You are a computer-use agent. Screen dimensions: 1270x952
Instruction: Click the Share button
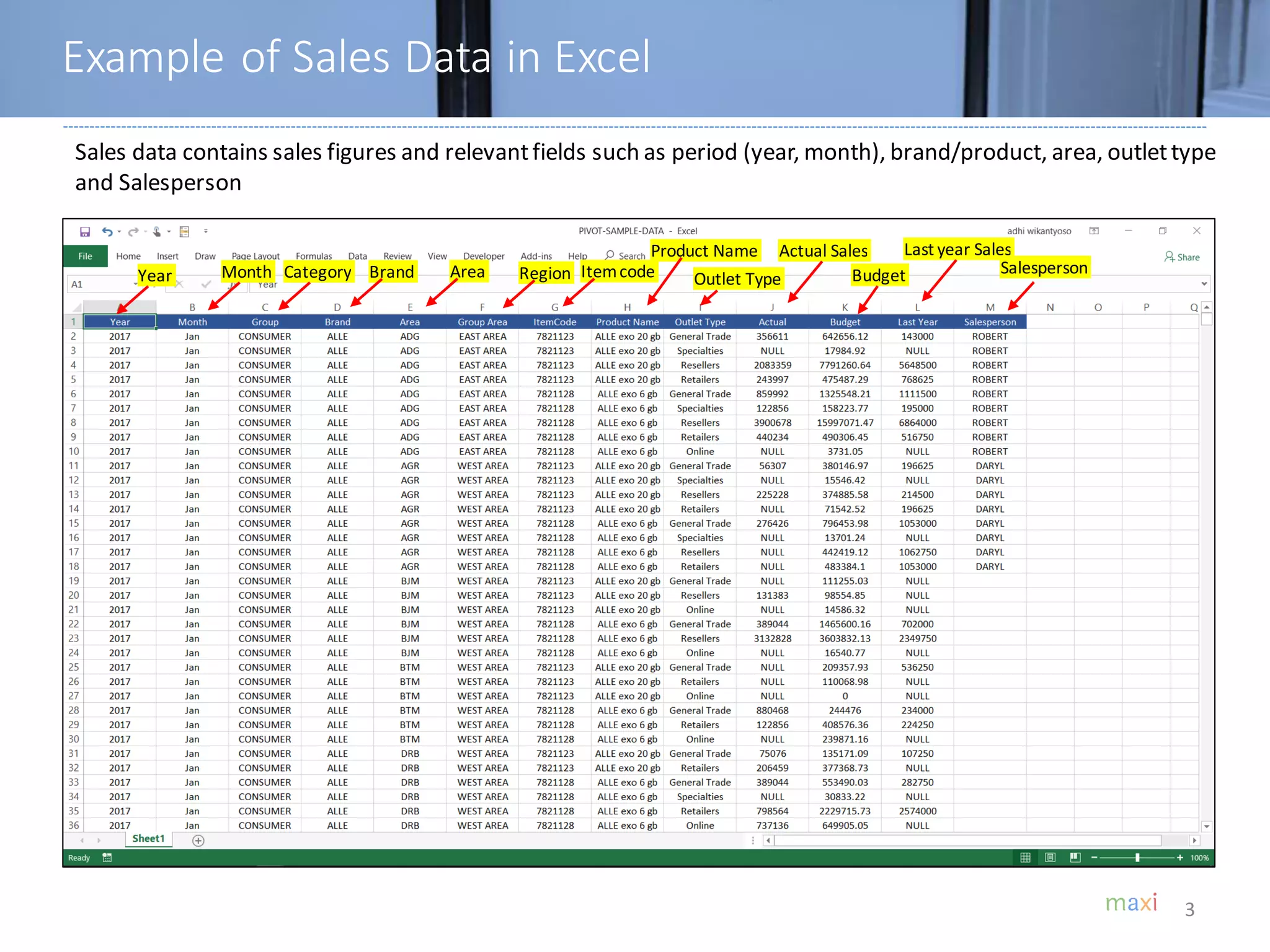pyautogui.click(x=1182, y=257)
